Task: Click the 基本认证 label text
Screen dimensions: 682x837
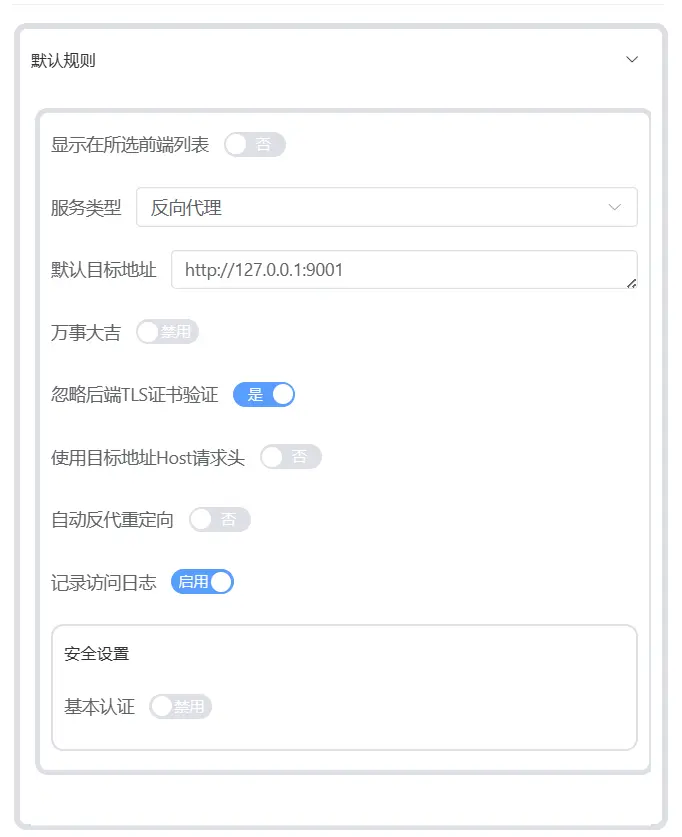Action: coord(99,707)
